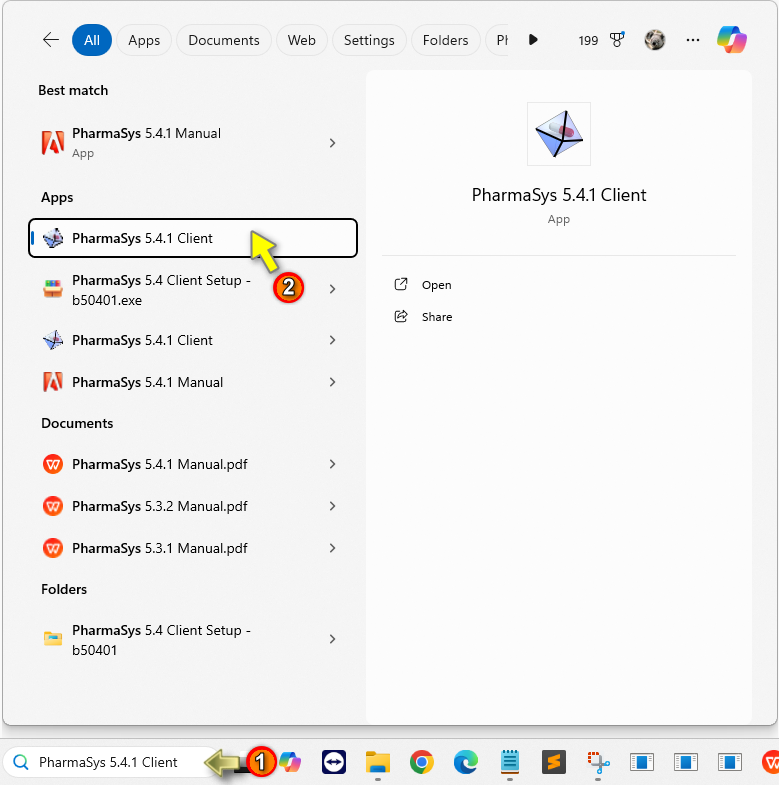Show more filter tabs with the play arrow
This screenshot has width=779, height=785.
pos(533,40)
